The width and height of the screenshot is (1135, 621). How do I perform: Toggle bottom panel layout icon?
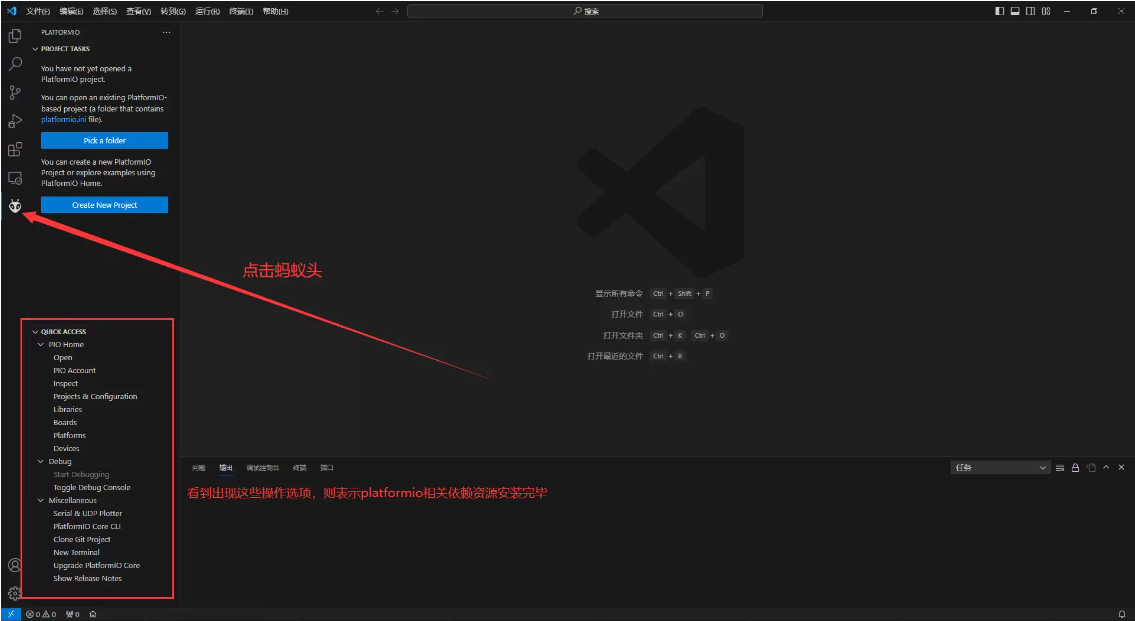(1015, 11)
